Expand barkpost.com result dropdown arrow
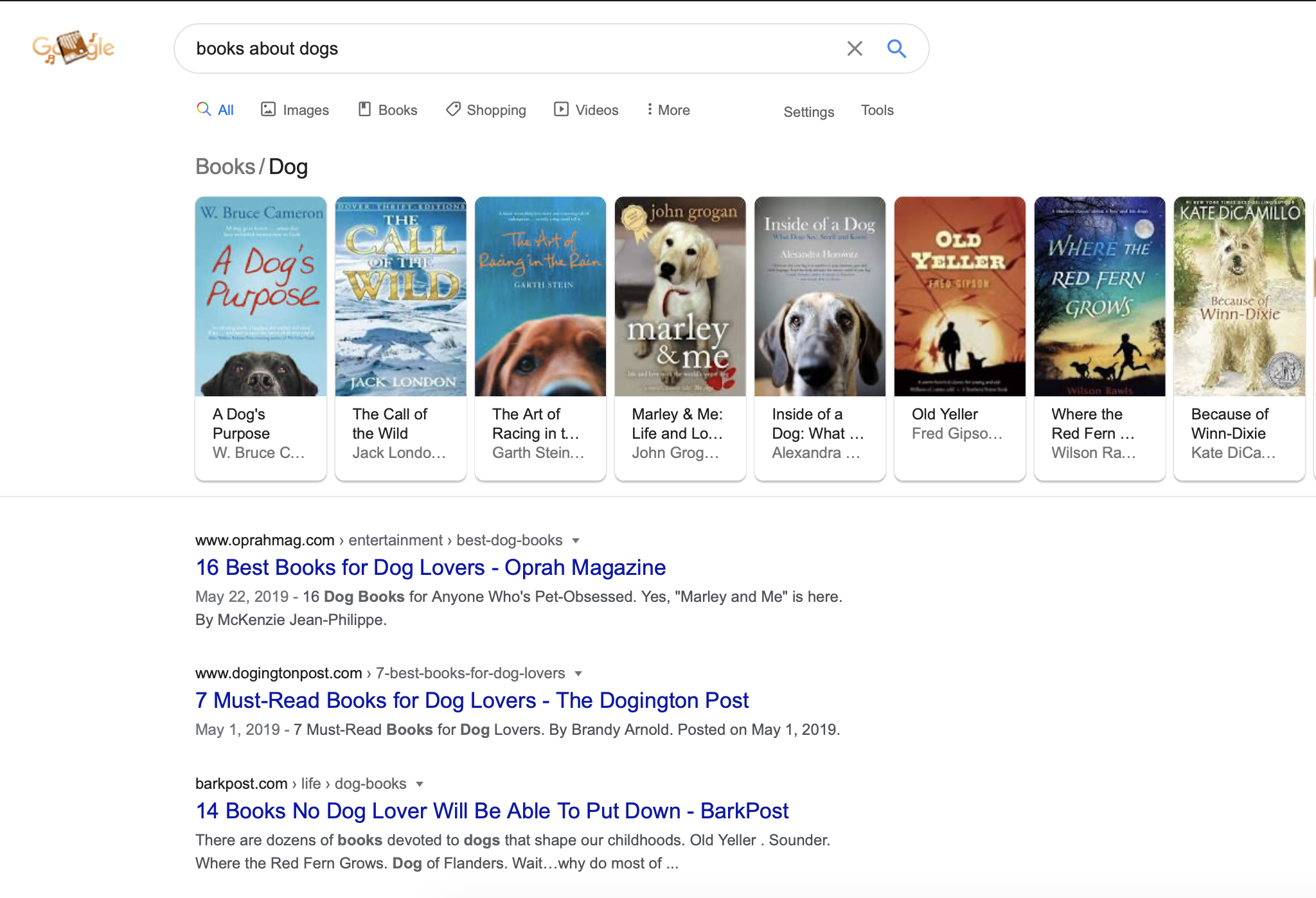This screenshot has width=1316, height=898. pos(420,784)
